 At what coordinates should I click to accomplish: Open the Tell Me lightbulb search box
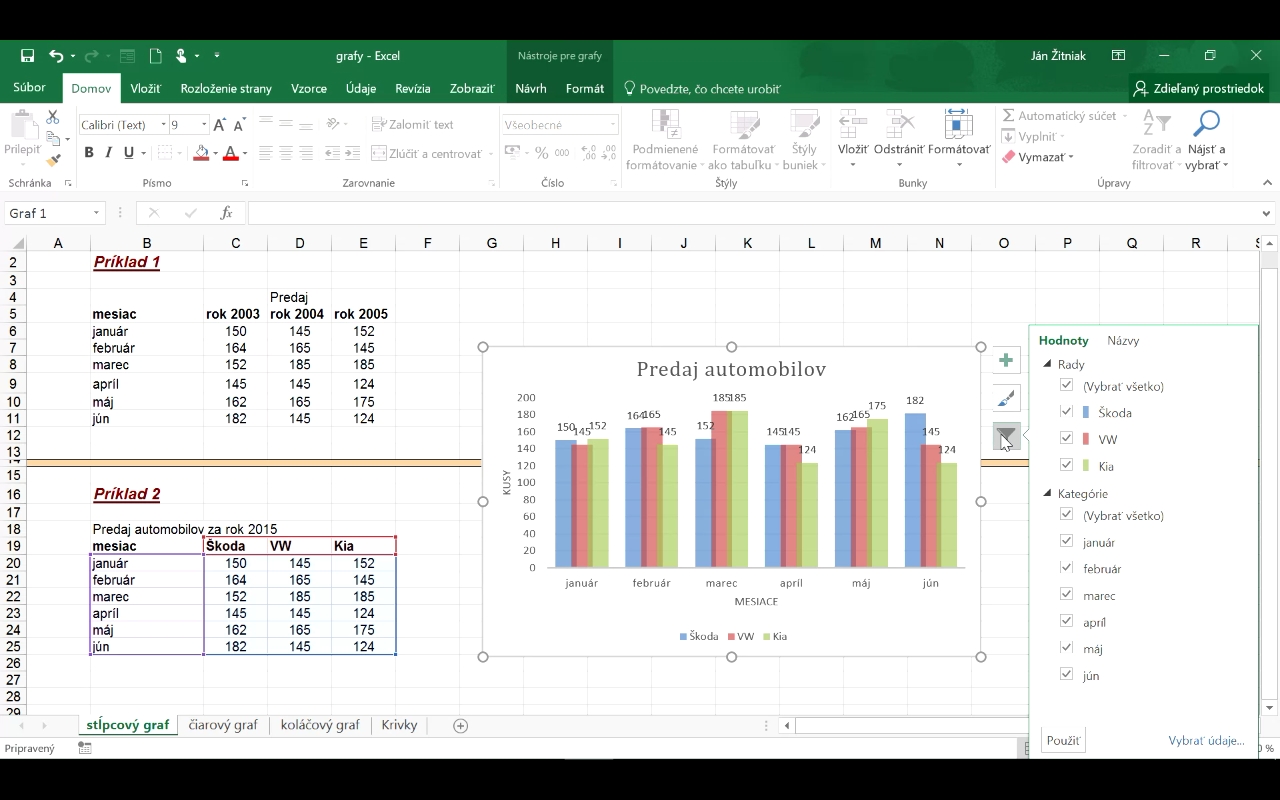pos(702,88)
